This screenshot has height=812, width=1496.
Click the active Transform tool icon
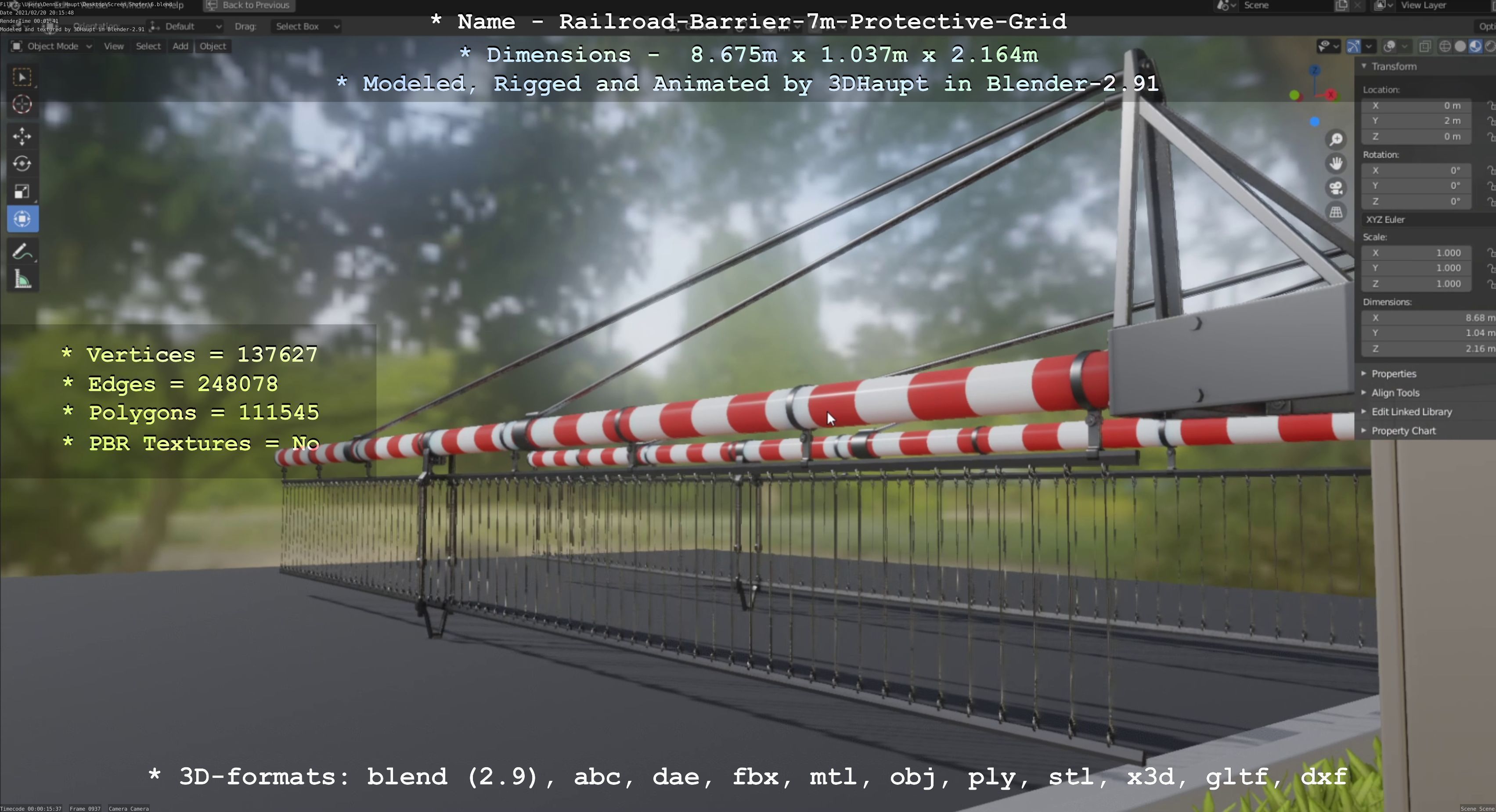[22, 219]
